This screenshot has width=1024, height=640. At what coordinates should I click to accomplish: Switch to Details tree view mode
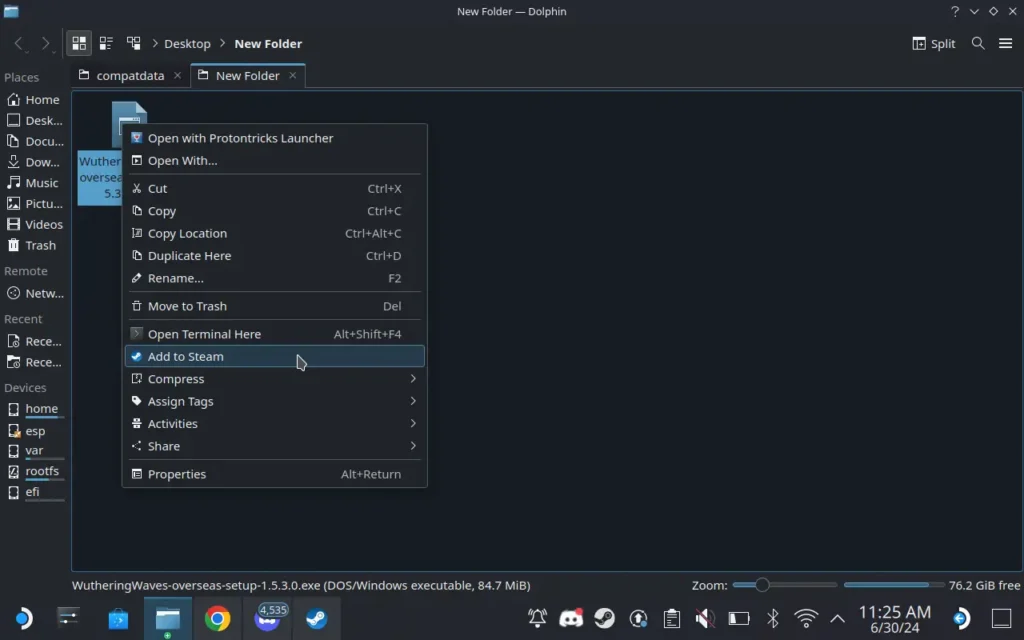point(134,44)
